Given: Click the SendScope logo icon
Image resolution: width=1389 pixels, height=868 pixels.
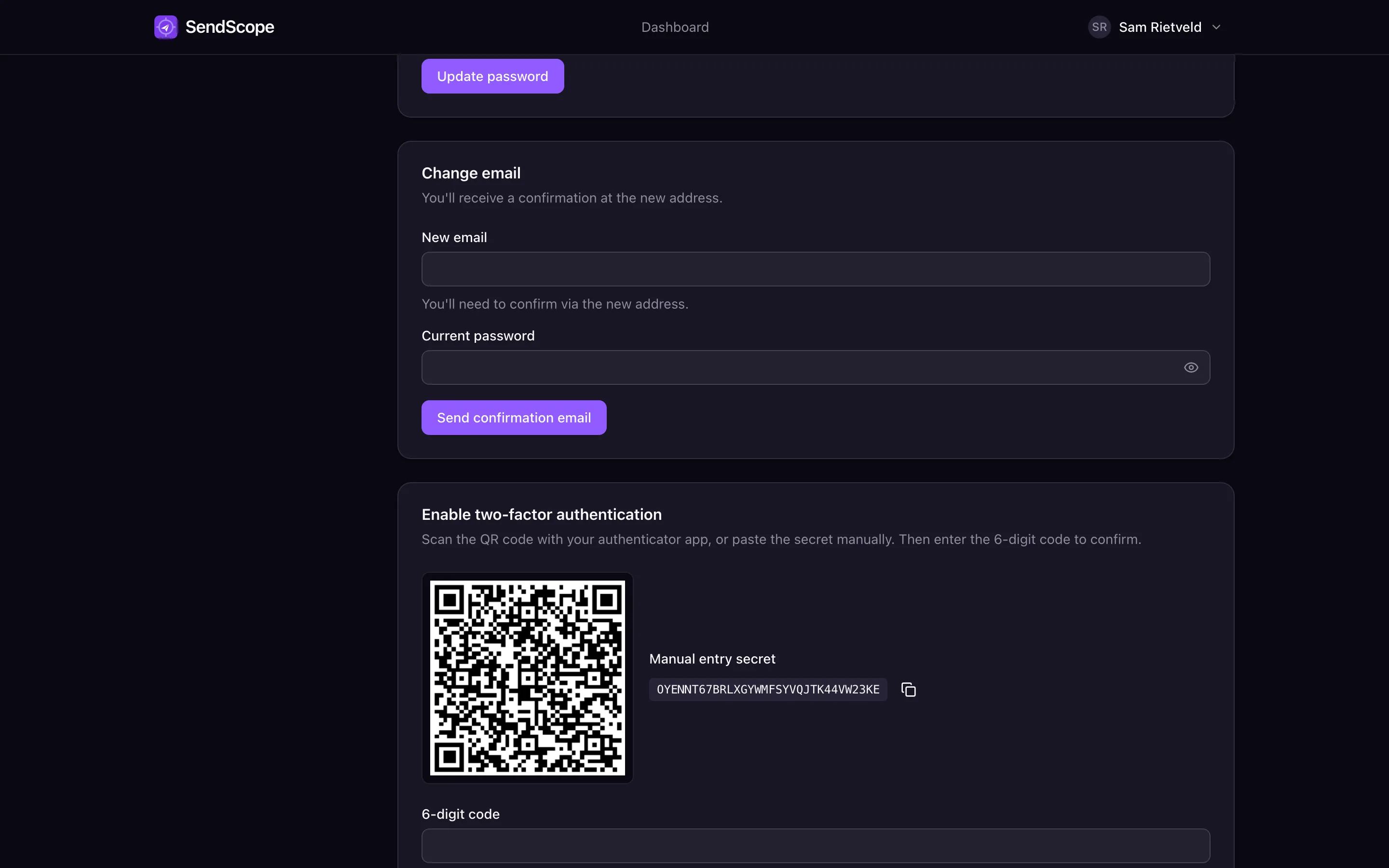Looking at the screenshot, I should (166, 27).
